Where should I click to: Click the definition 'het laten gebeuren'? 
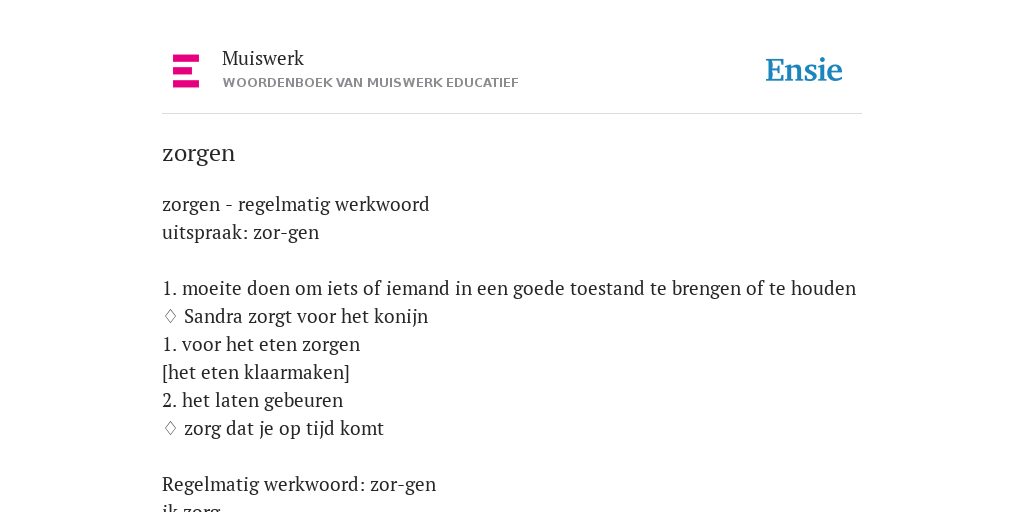(262, 400)
